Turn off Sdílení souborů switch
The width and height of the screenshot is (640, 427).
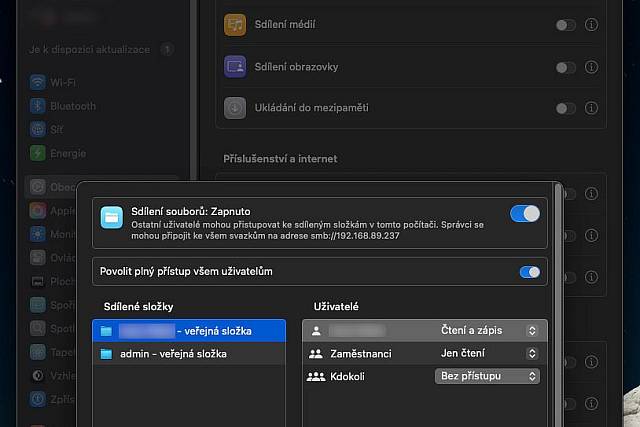pos(524,213)
